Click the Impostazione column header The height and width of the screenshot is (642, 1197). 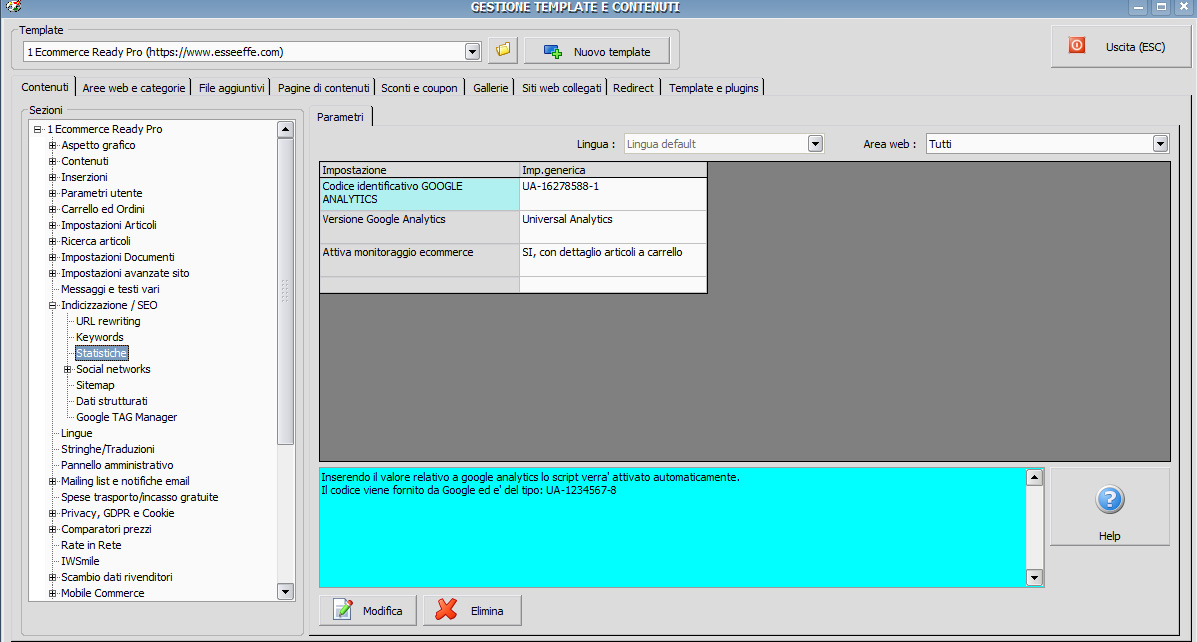click(419, 170)
